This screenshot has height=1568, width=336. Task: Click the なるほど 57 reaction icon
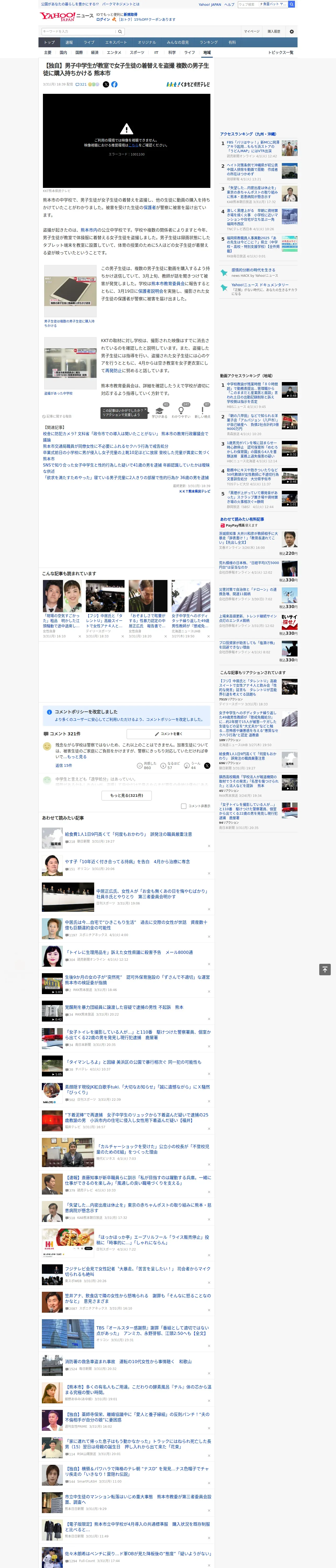click(164, 766)
